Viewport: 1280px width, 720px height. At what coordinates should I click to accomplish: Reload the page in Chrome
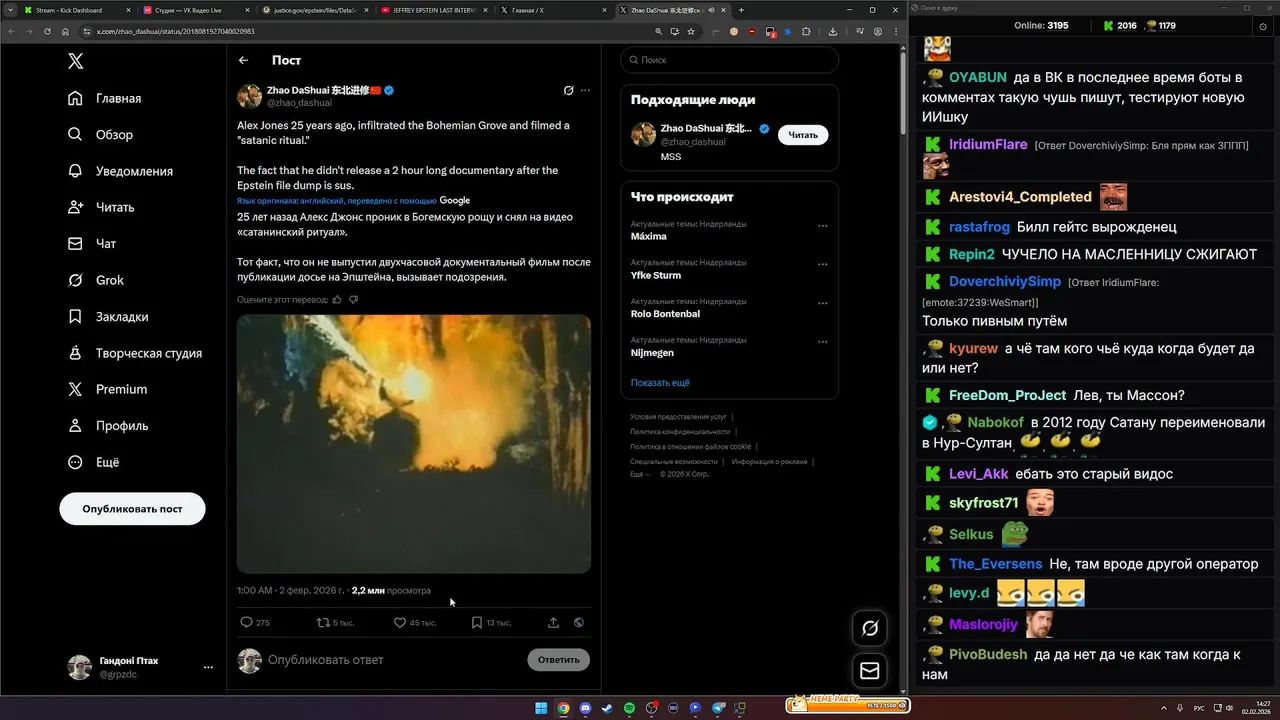tap(48, 31)
